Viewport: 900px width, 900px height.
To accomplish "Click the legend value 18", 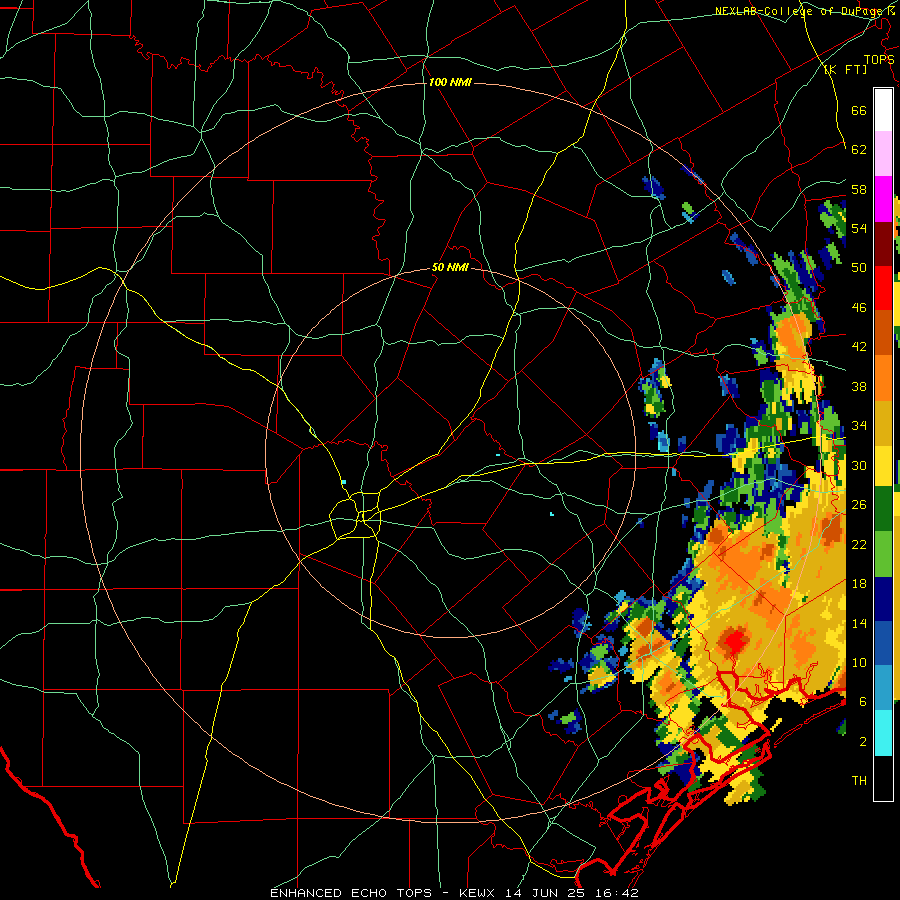I will click(859, 584).
